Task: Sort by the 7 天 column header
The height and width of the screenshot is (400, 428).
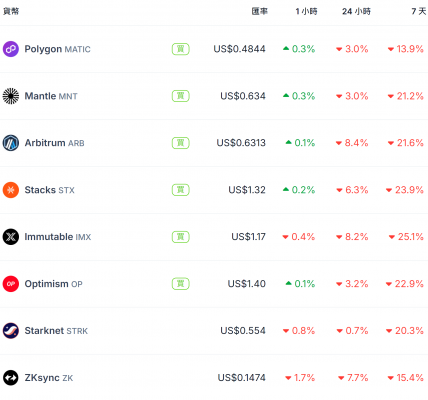Action: coord(419,11)
